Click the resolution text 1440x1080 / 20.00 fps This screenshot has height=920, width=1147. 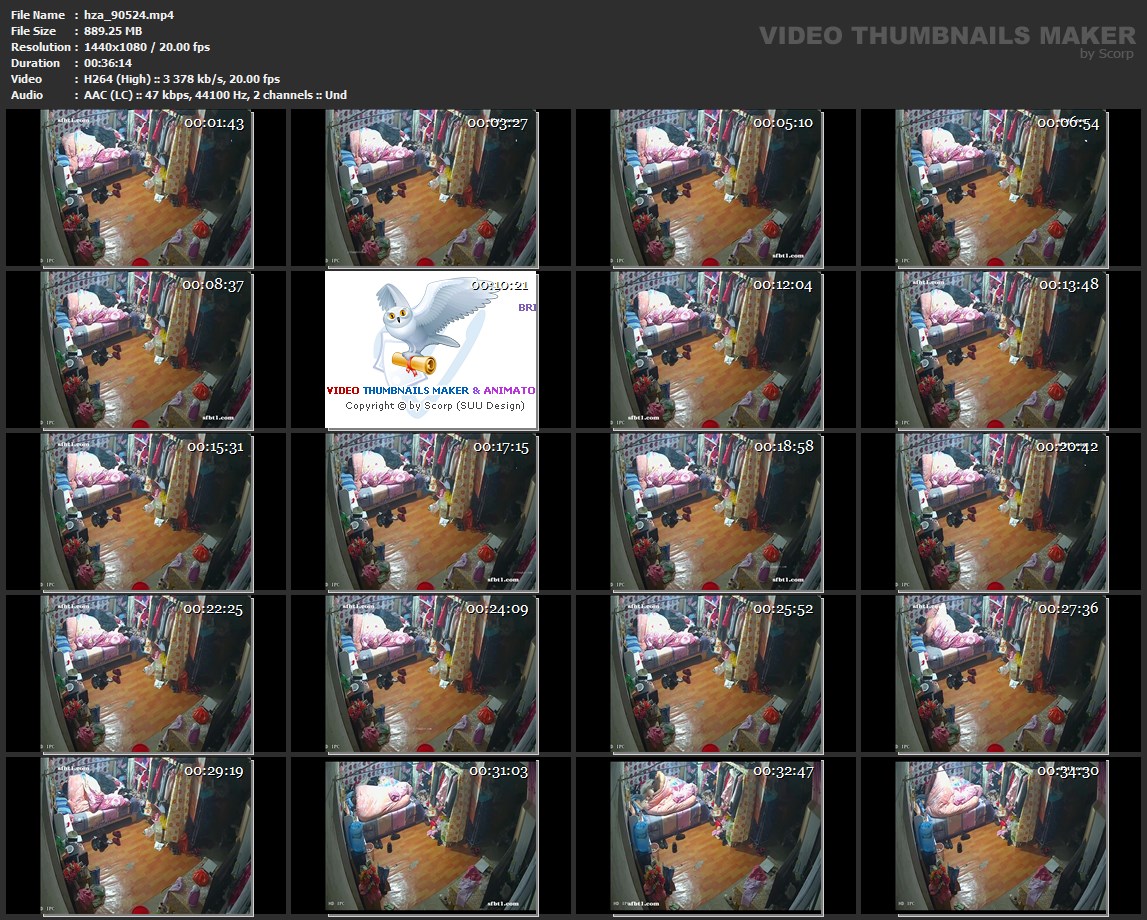[146, 47]
